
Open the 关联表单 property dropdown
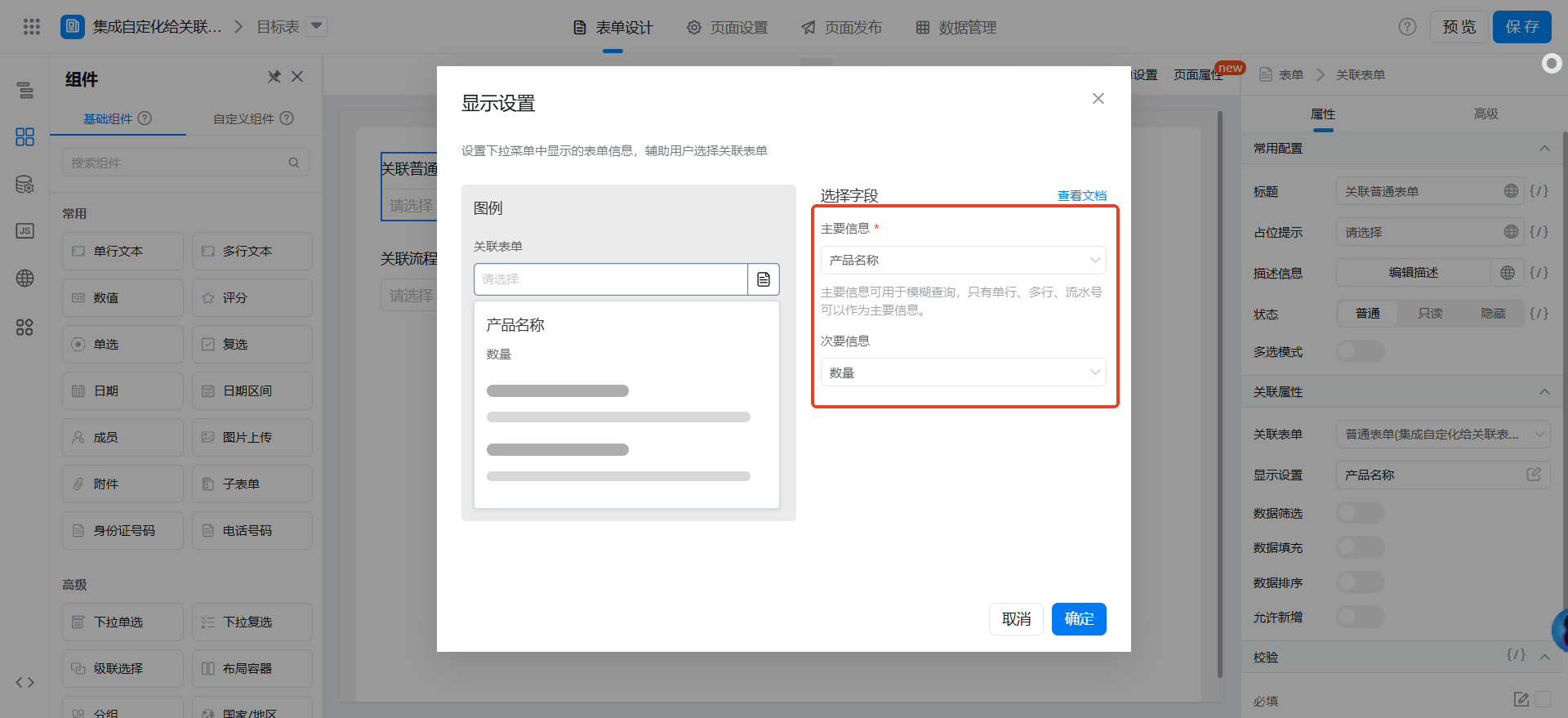[x=1443, y=435]
